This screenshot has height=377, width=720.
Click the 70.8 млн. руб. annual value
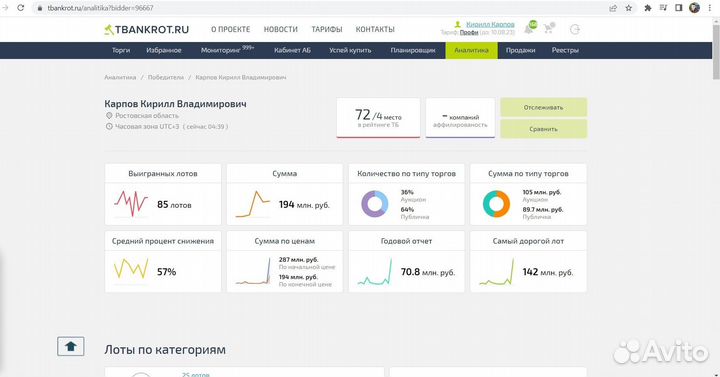pyautogui.click(x=428, y=272)
